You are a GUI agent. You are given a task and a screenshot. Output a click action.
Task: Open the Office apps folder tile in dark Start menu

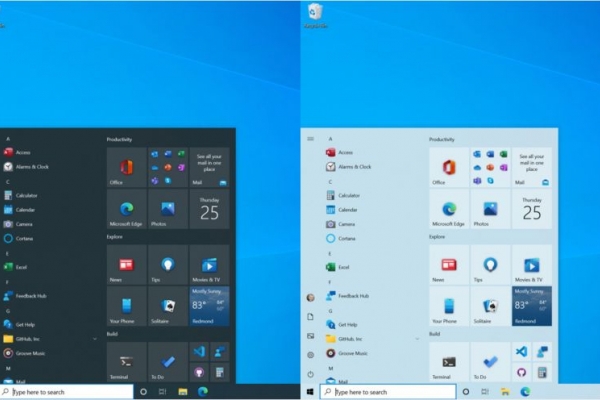[x=168, y=167]
